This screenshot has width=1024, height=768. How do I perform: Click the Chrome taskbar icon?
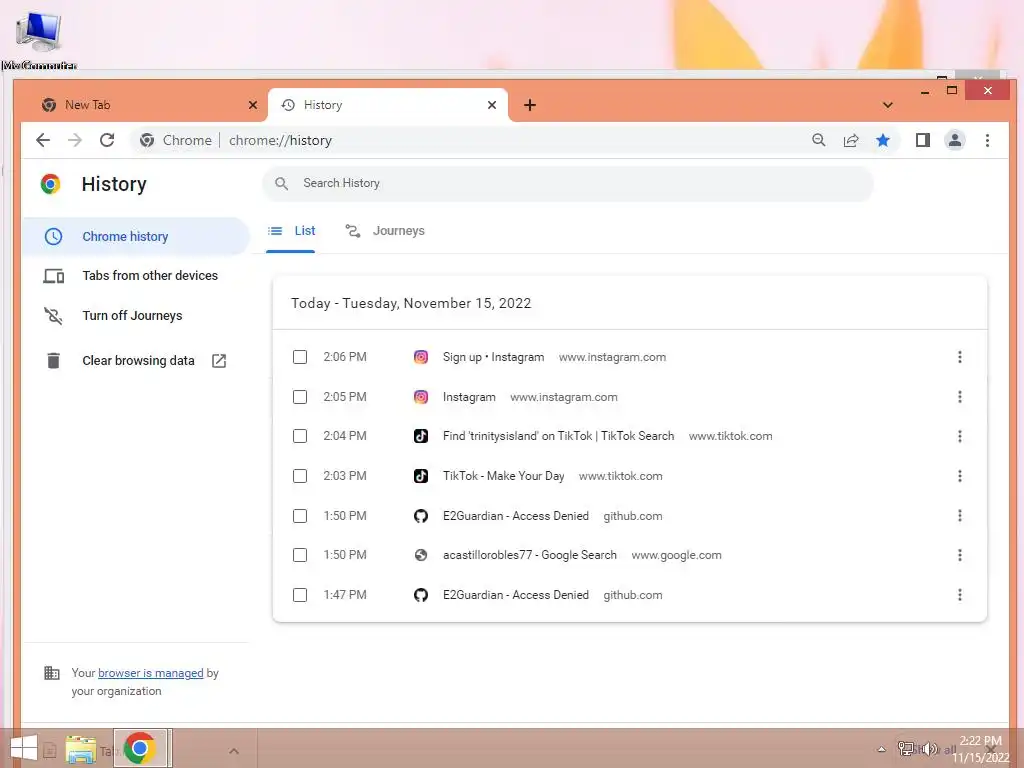[x=140, y=748]
